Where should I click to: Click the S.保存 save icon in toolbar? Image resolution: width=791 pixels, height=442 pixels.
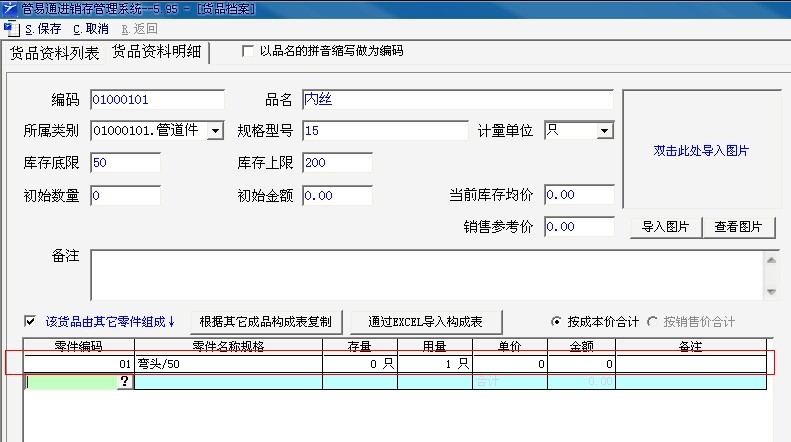coord(12,29)
